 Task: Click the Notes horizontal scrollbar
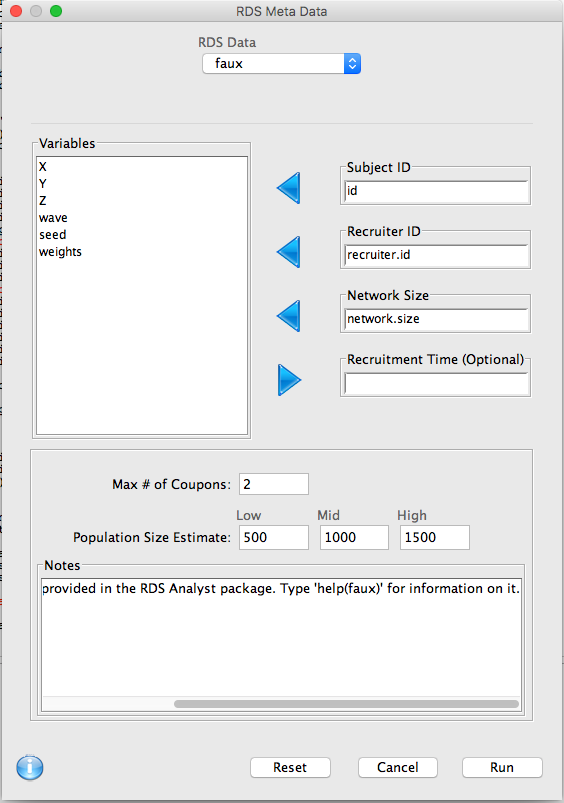click(x=346, y=704)
